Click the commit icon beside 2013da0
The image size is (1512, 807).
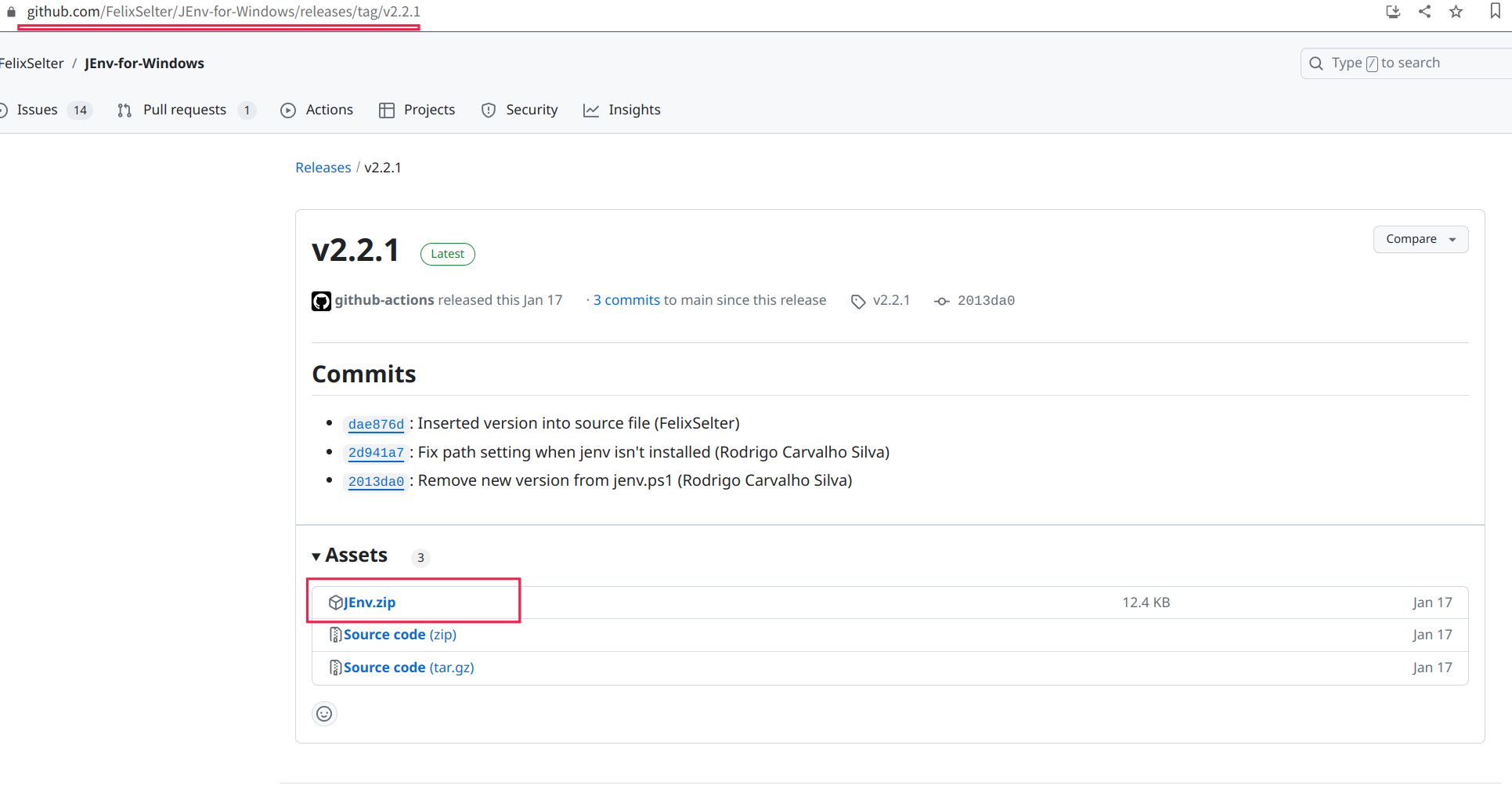pos(942,302)
